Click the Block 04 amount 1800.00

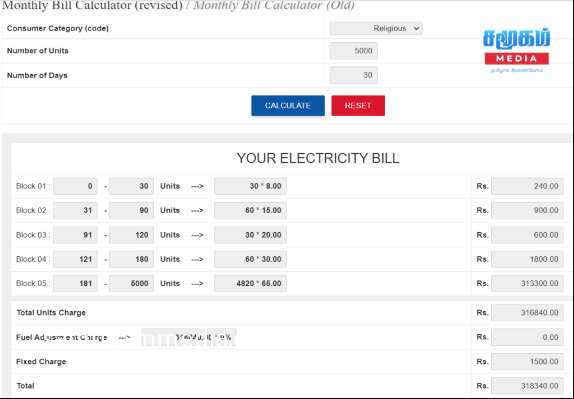click(x=527, y=259)
